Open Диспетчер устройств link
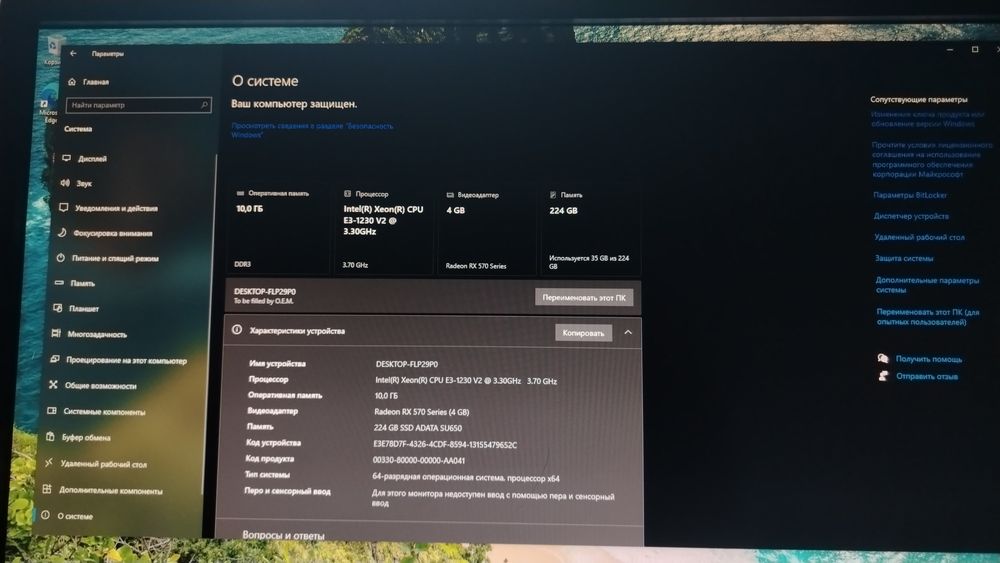1000x563 pixels. pyautogui.click(x=911, y=216)
